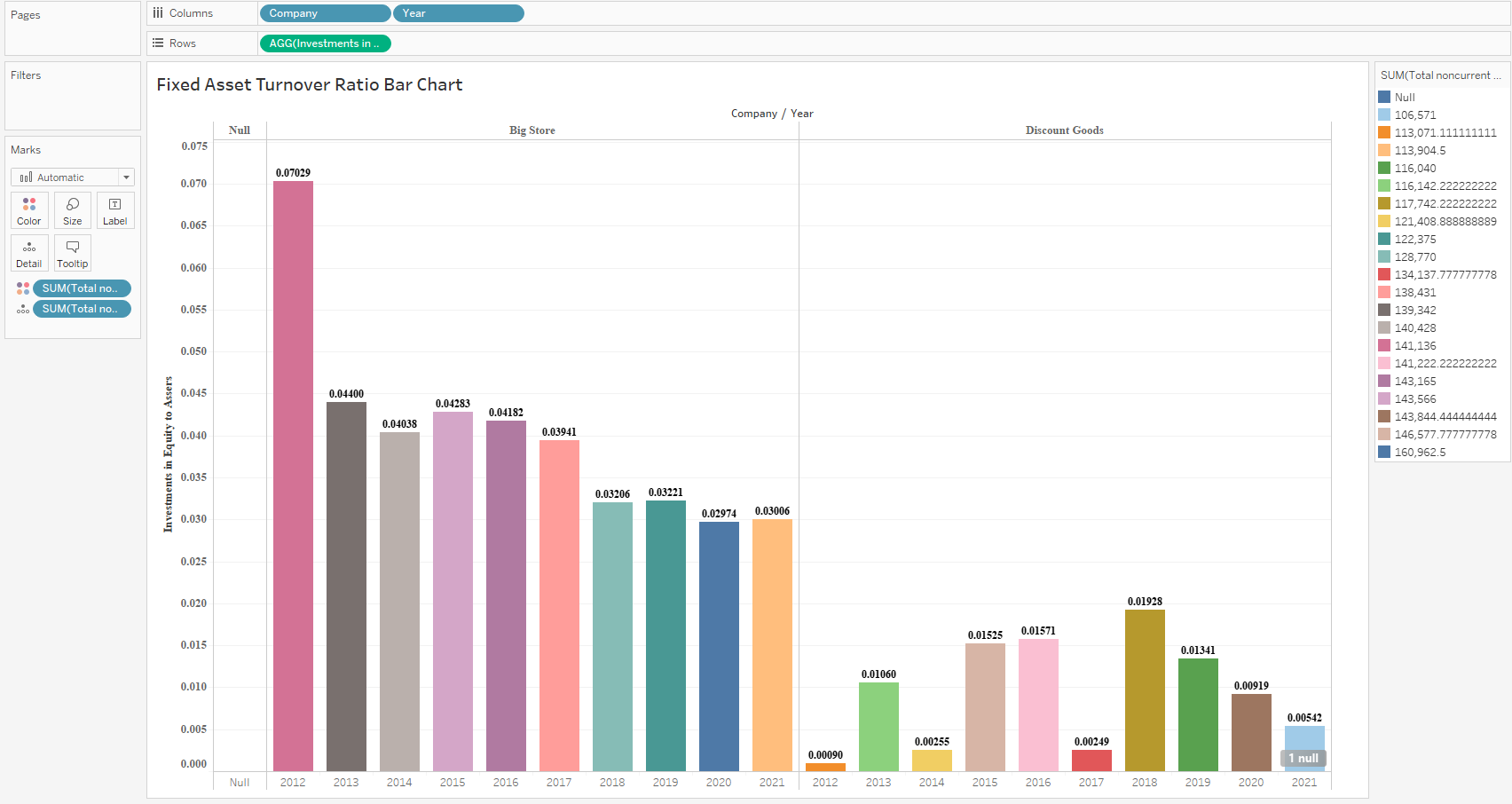This screenshot has width=1512, height=804.
Task: Click the 113,071.111111111 legend swatch
Action: coord(1384,132)
